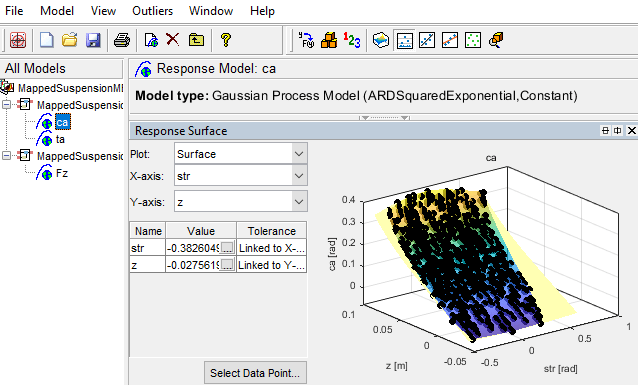Toggle the residuals scatter plot icon
Viewport: 638px width, 385px height.
tap(404, 40)
